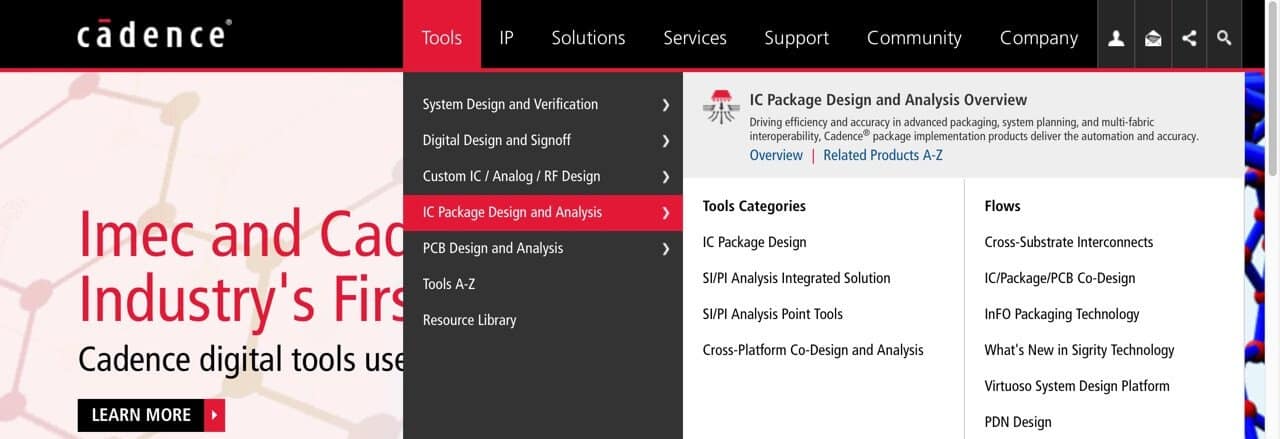The image size is (1280, 439).
Task: Click Related Products A-Z link
Action: 883,155
